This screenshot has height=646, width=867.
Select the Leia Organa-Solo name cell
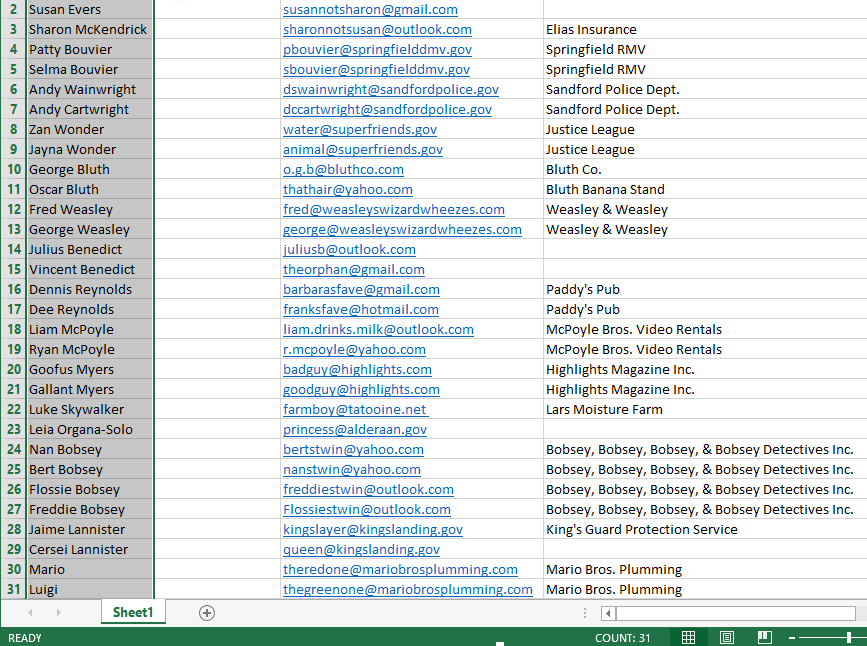pyautogui.click(x=90, y=429)
